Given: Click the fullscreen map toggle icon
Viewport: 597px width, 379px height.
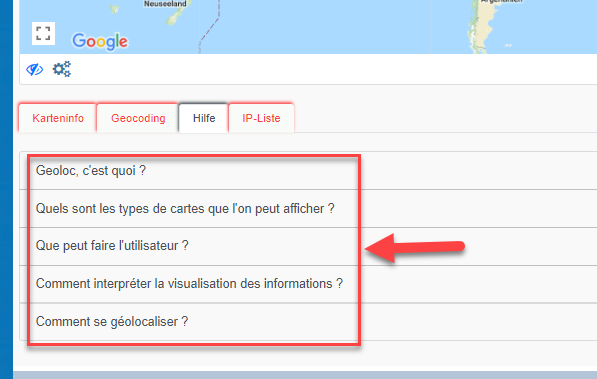Looking at the screenshot, I should tap(43, 34).
